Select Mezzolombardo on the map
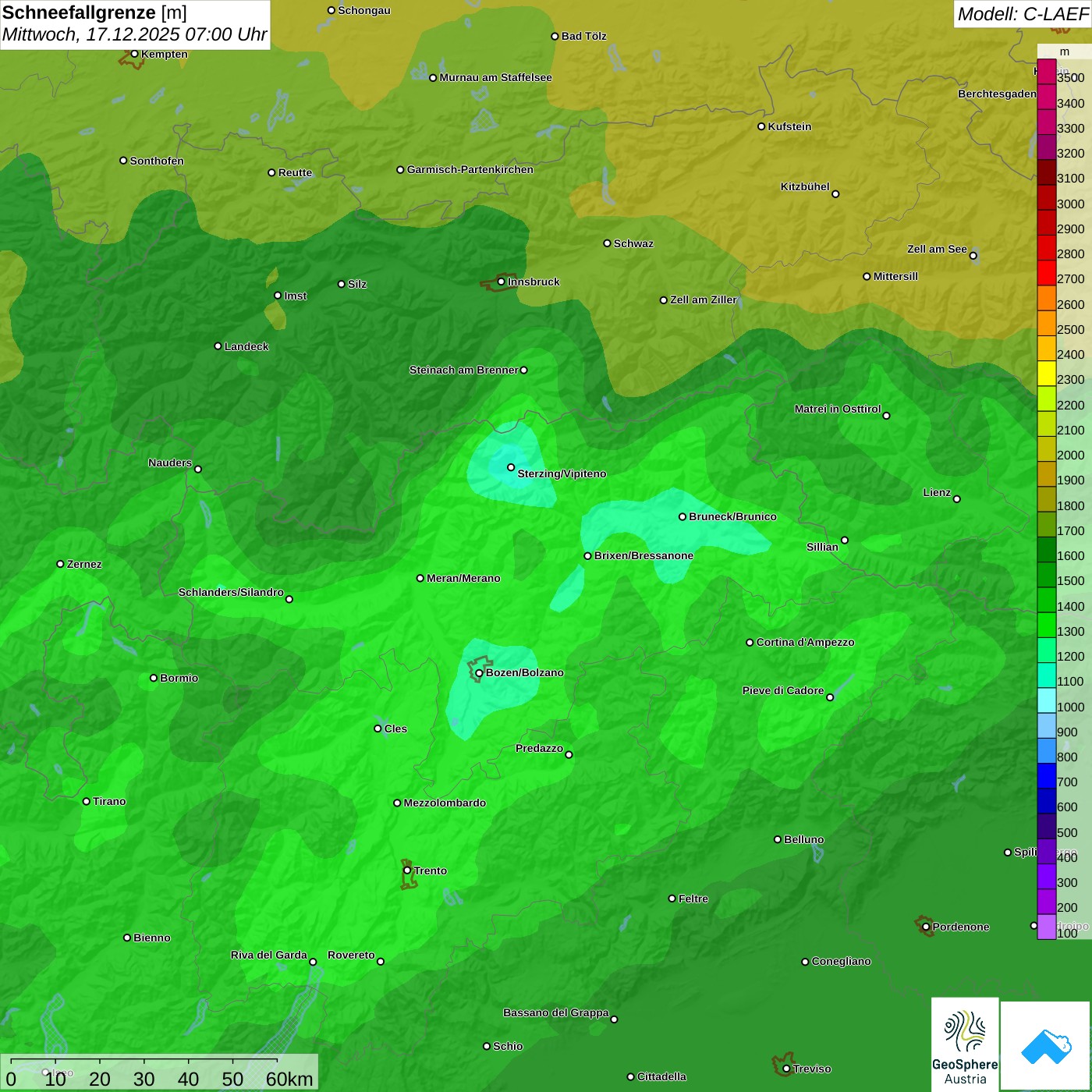 440,803
